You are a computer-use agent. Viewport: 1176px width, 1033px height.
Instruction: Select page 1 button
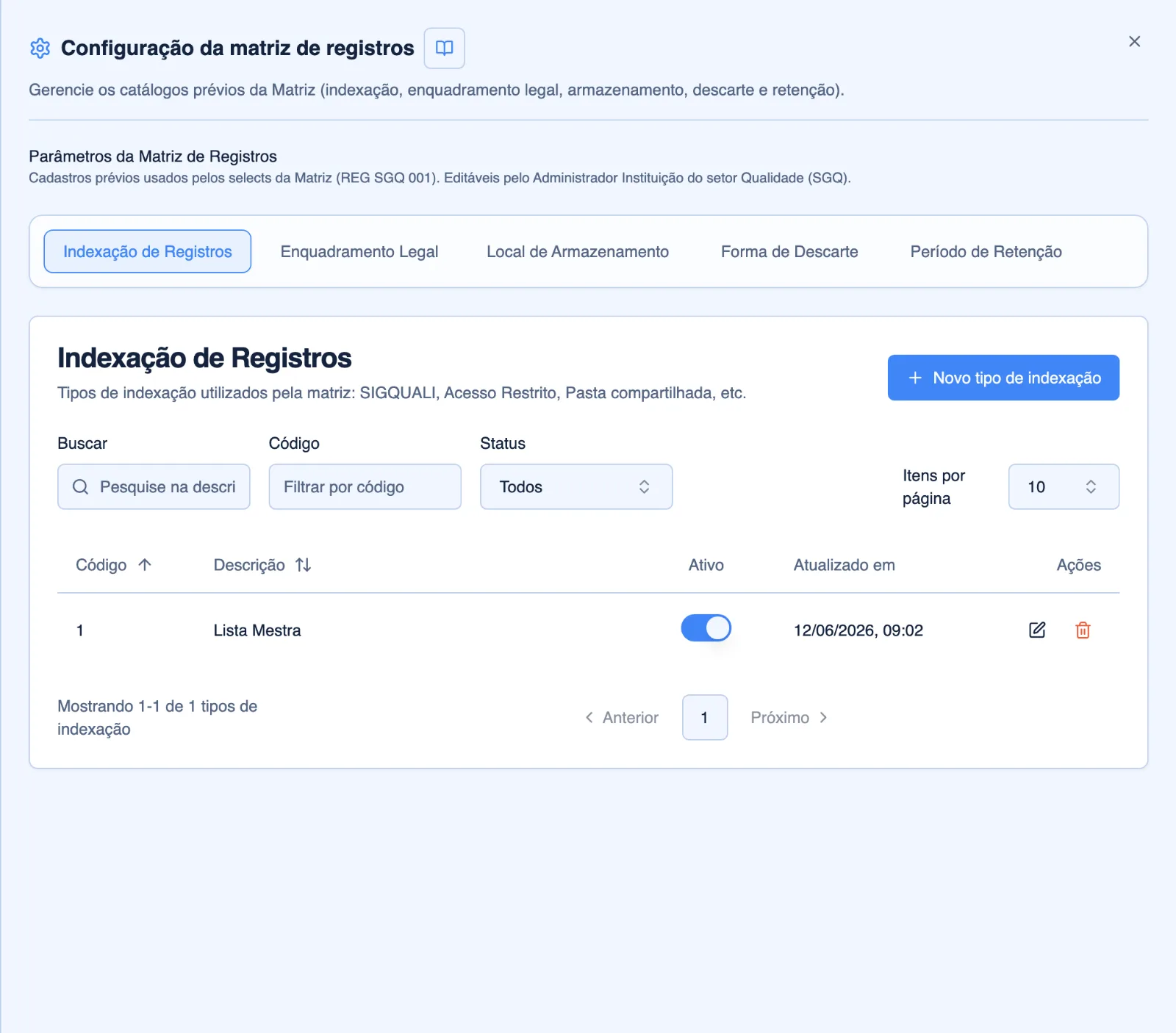705,717
